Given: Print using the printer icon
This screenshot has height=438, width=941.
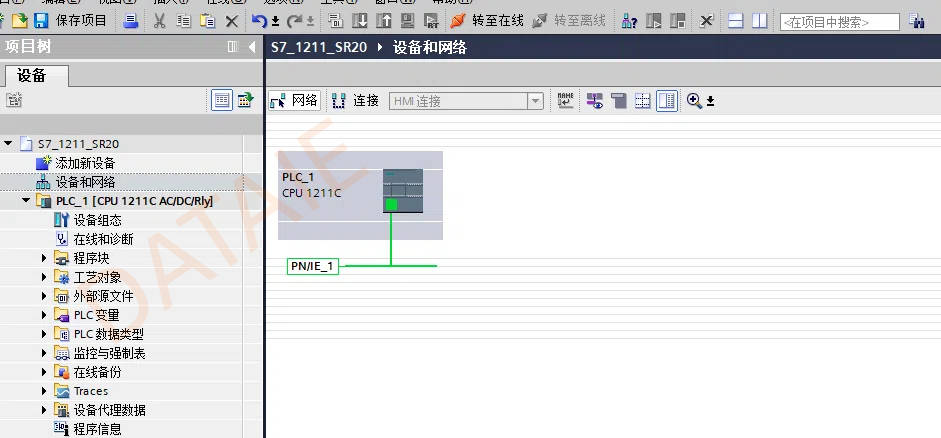Looking at the screenshot, I should [131, 22].
